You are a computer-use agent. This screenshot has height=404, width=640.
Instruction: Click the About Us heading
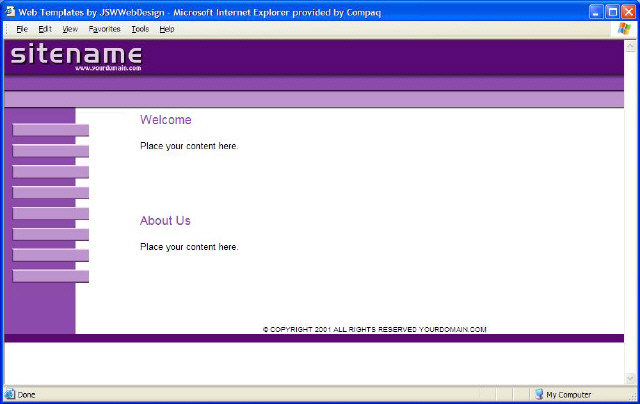coord(165,221)
